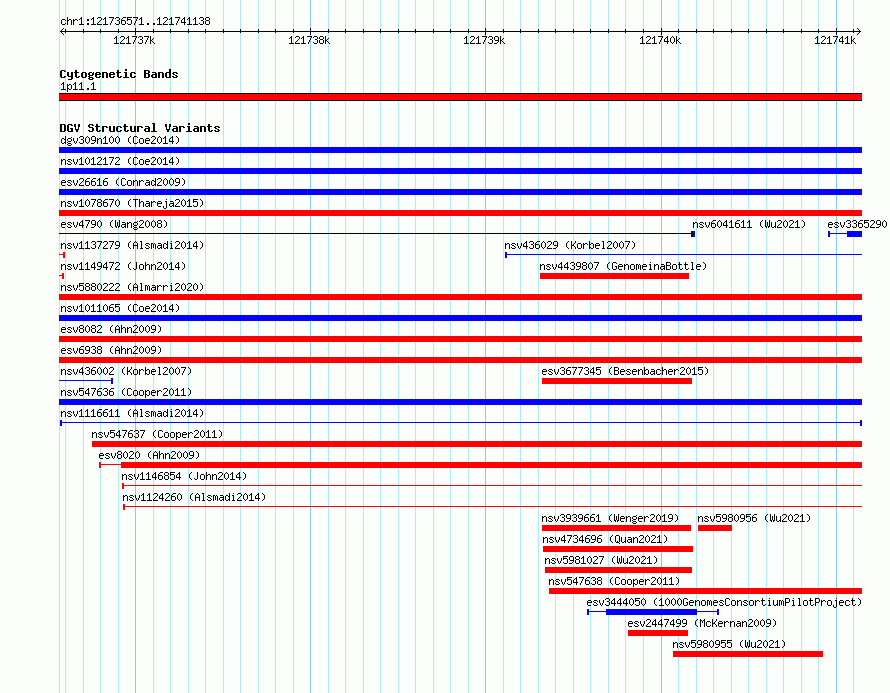The width and height of the screenshot is (890, 693).
Task: Click the nsv4734696 (Quan2021) label
Action: [605, 539]
